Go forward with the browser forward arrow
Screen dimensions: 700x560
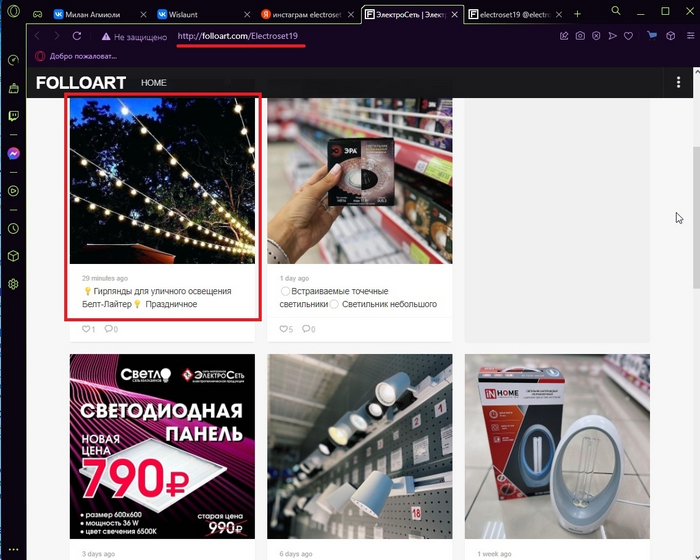(57, 36)
